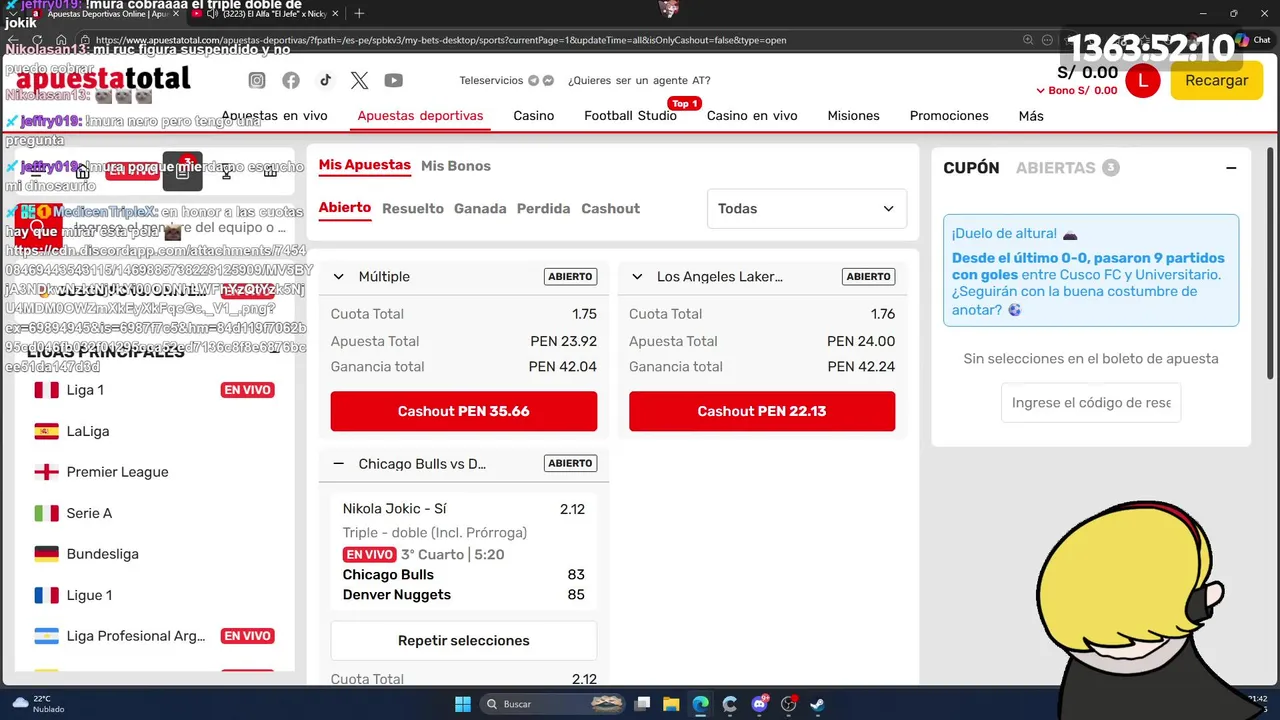Image resolution: width=1280 pixels, height=720 pixels.
Task: Click the Peru flag next to Liga 1
Action: click(46, 390)
